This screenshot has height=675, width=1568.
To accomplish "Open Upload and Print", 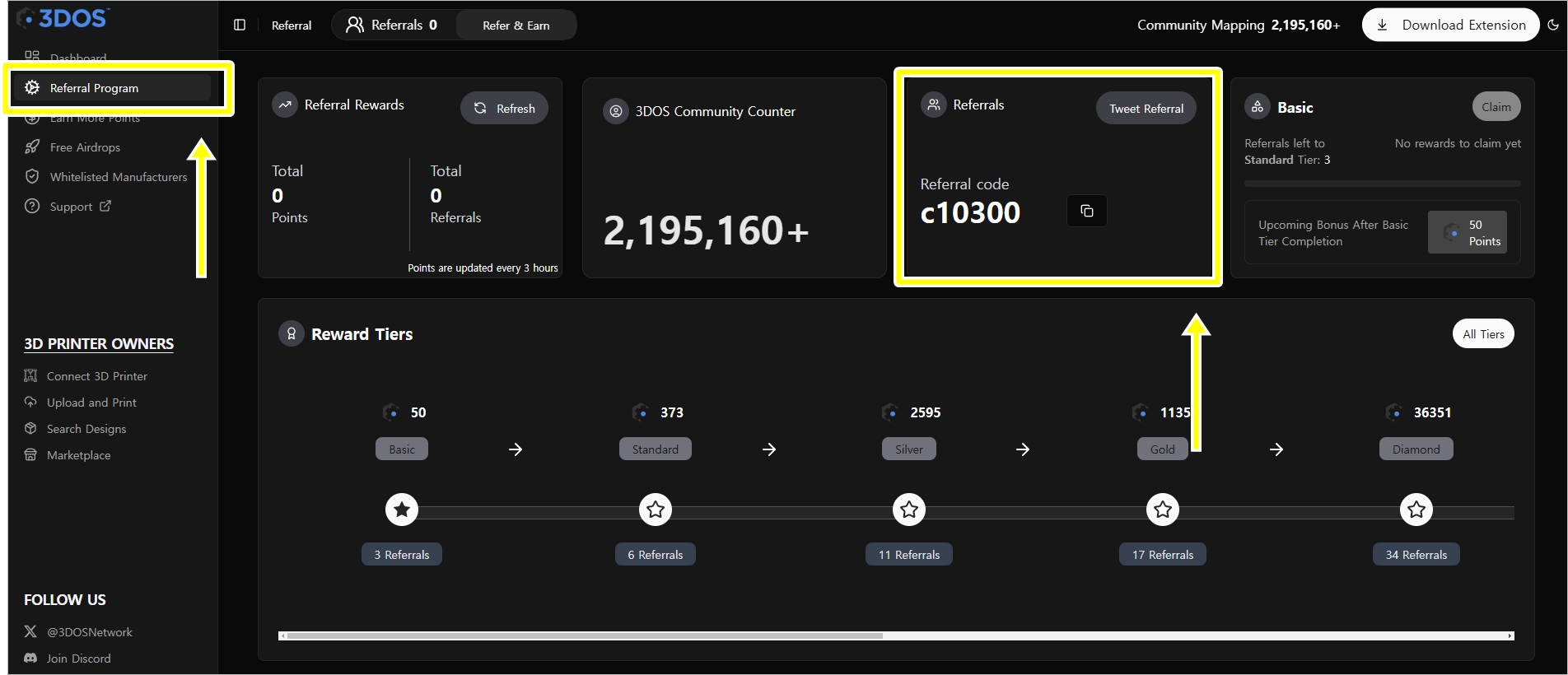I will click(x=91, y=403).
